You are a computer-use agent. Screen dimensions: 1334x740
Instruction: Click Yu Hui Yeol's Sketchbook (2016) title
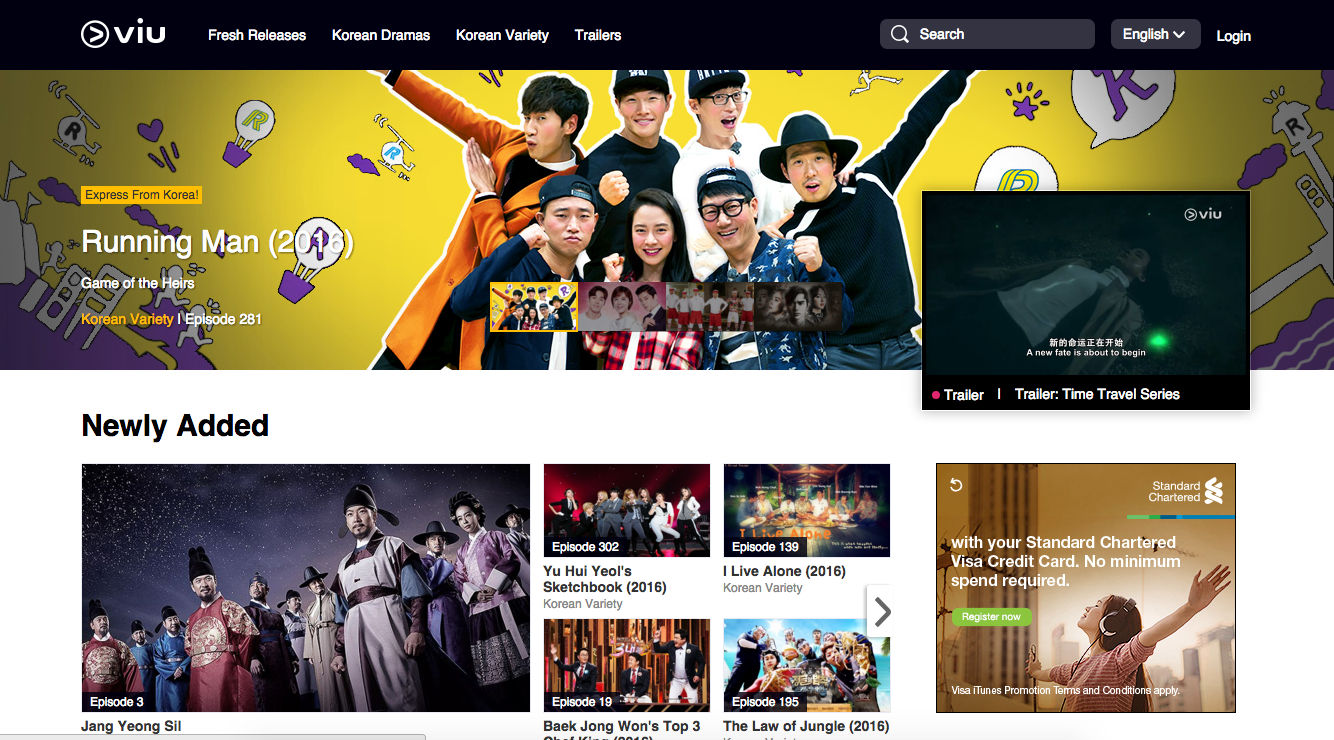click(605, 579)
